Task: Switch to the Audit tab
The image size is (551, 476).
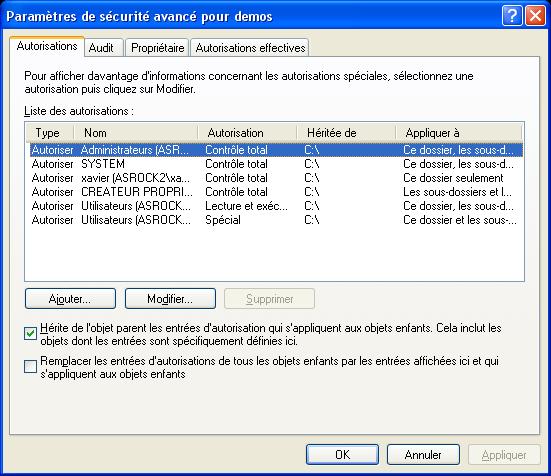Action: 103,48
